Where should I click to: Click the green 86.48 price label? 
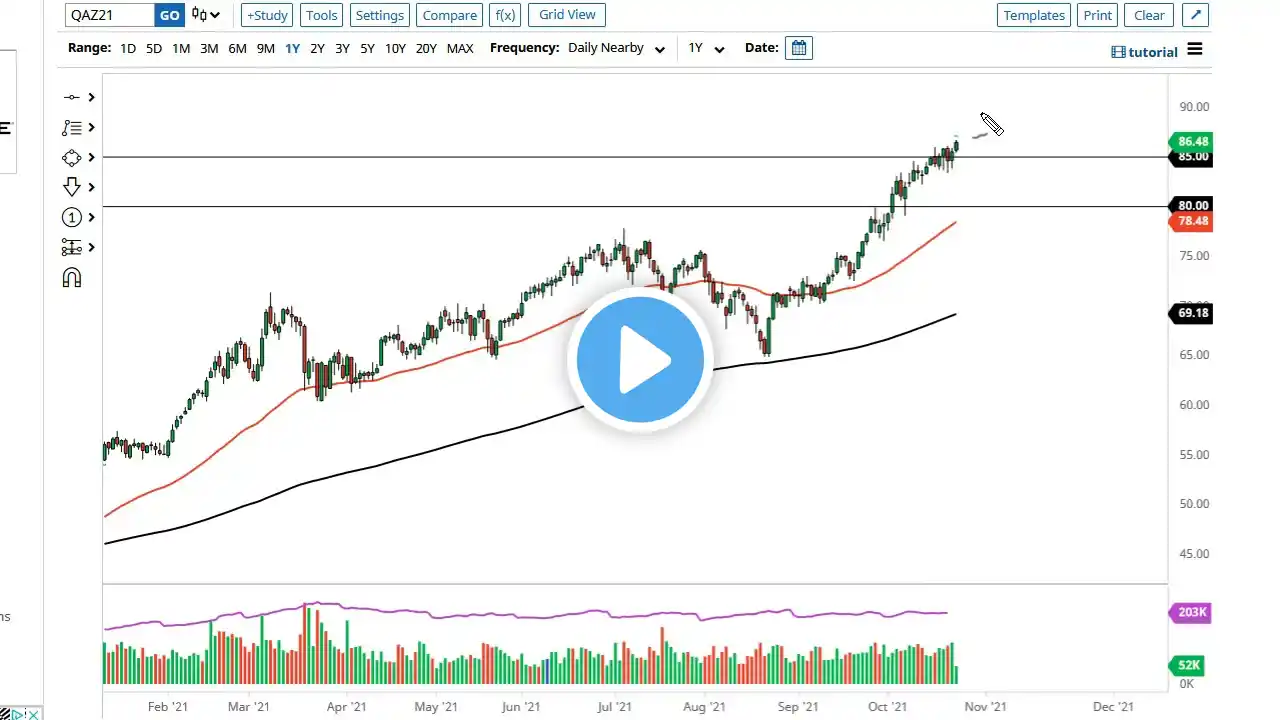(1191, 142)
